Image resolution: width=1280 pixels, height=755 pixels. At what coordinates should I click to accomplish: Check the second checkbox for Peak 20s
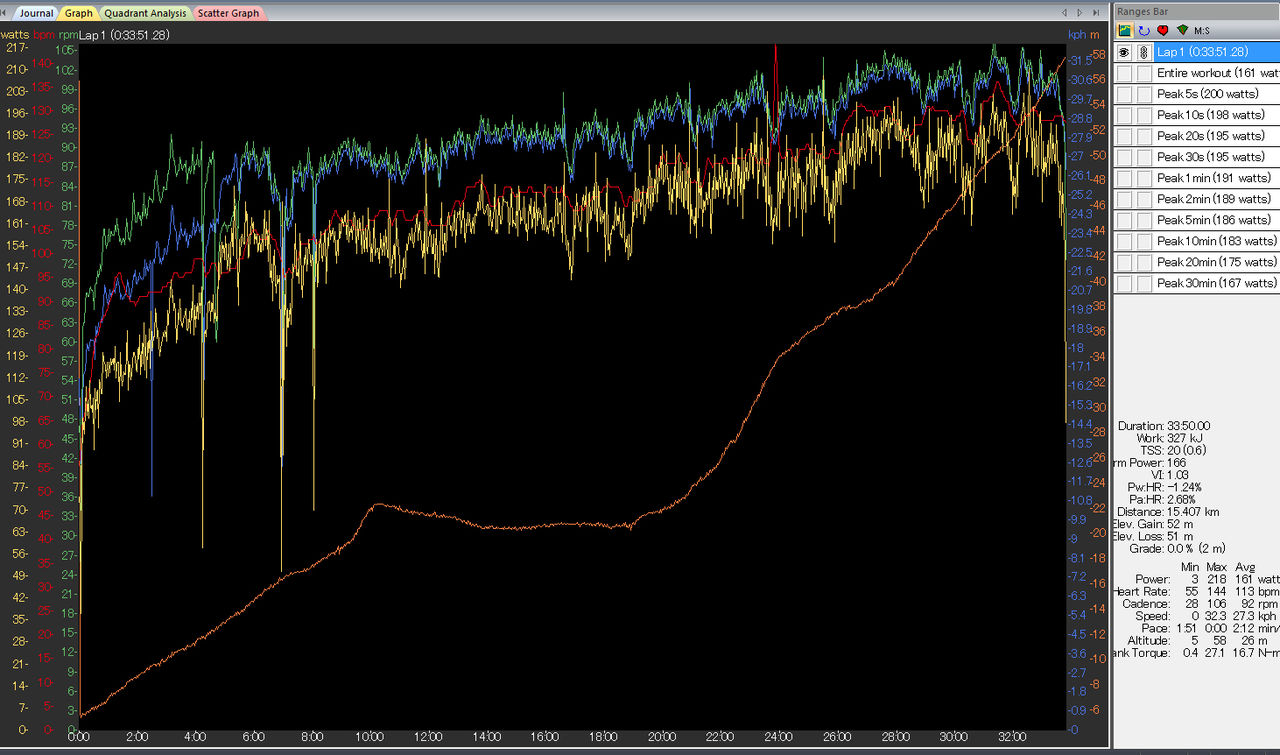pyautogui.click(x=1144, y=136)
